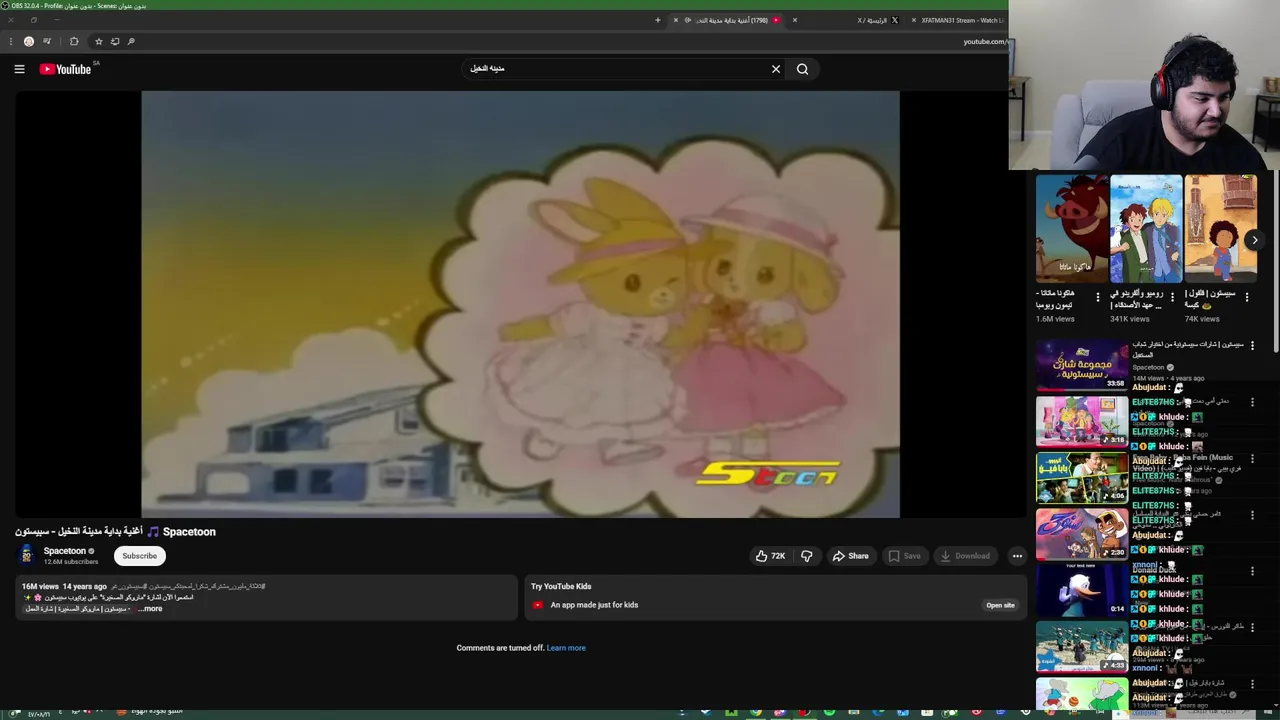The height and width of the screenshot is (720, 1280).
Task: Switch to the XFATMAN31 Stream tab
Action: coord(960,20)
